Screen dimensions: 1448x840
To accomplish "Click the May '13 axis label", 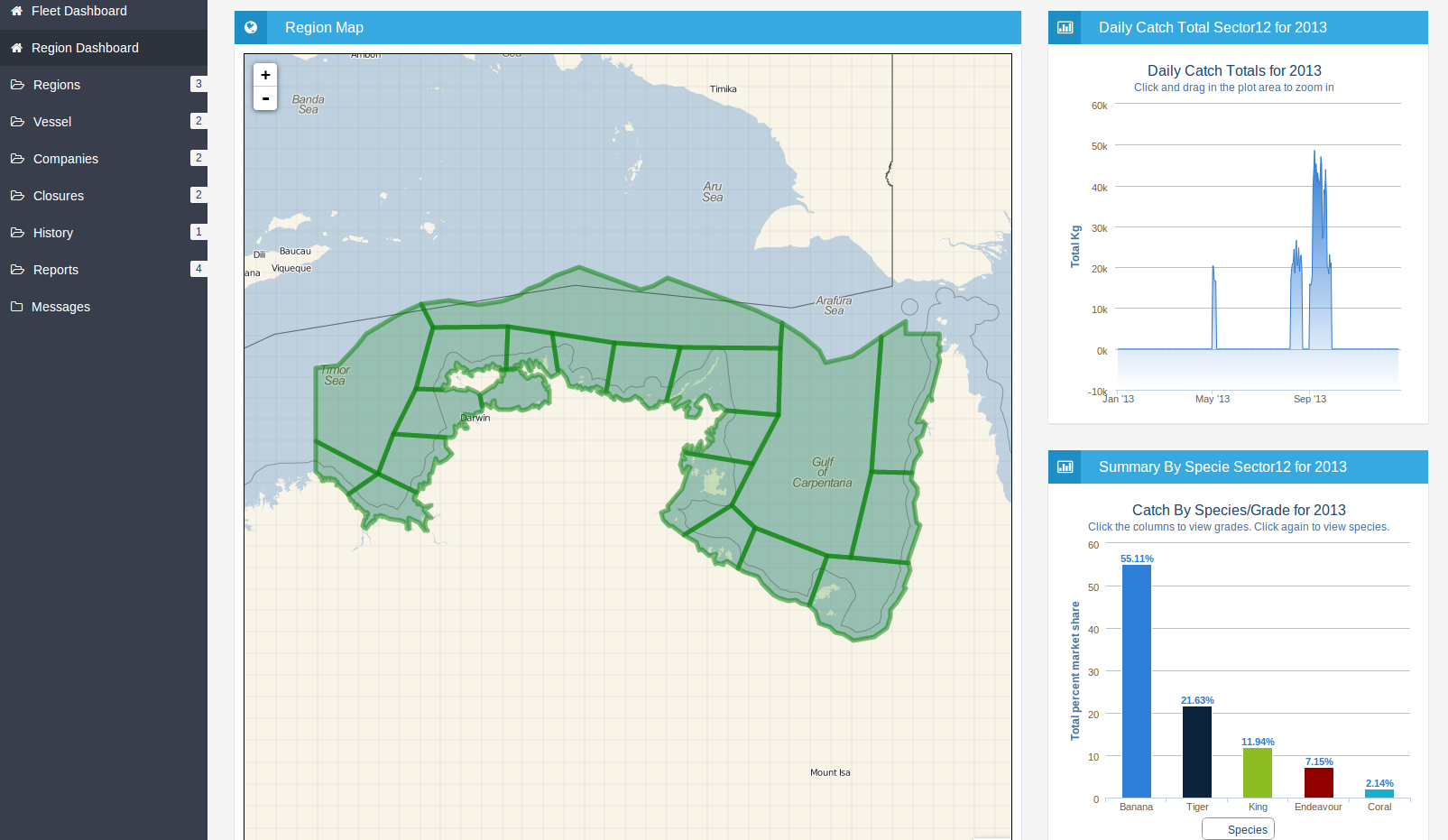I will pyautogui.click(x=1213, y=399).
